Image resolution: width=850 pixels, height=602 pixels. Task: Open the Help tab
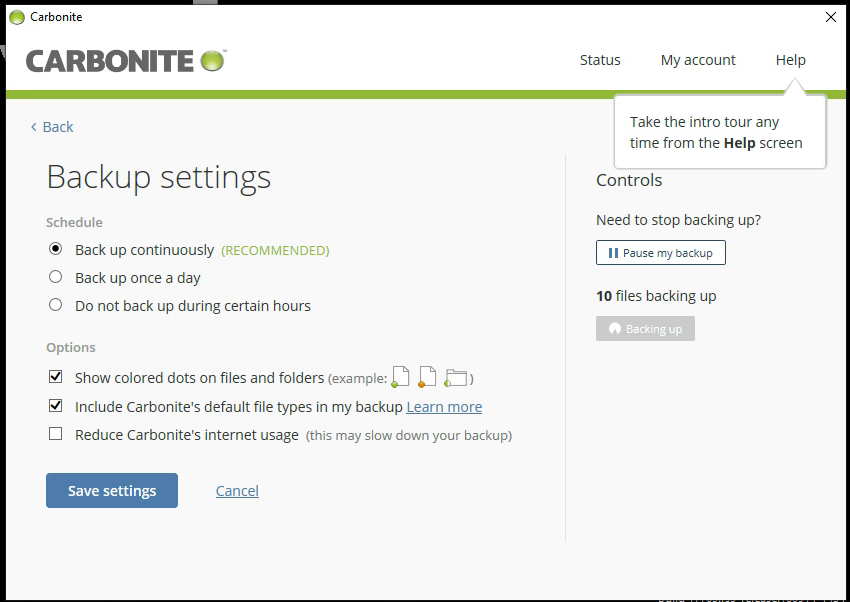pyautogui.click(x=790, y=60)
